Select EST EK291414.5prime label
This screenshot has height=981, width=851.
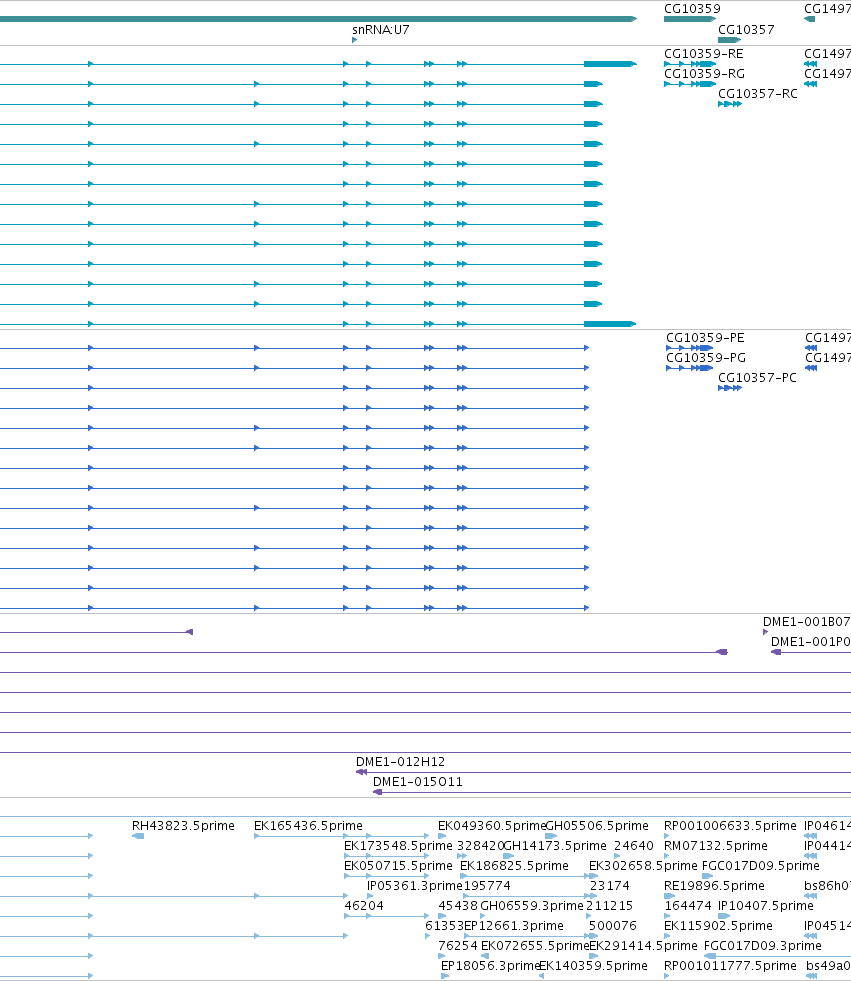tap(643, 946)
